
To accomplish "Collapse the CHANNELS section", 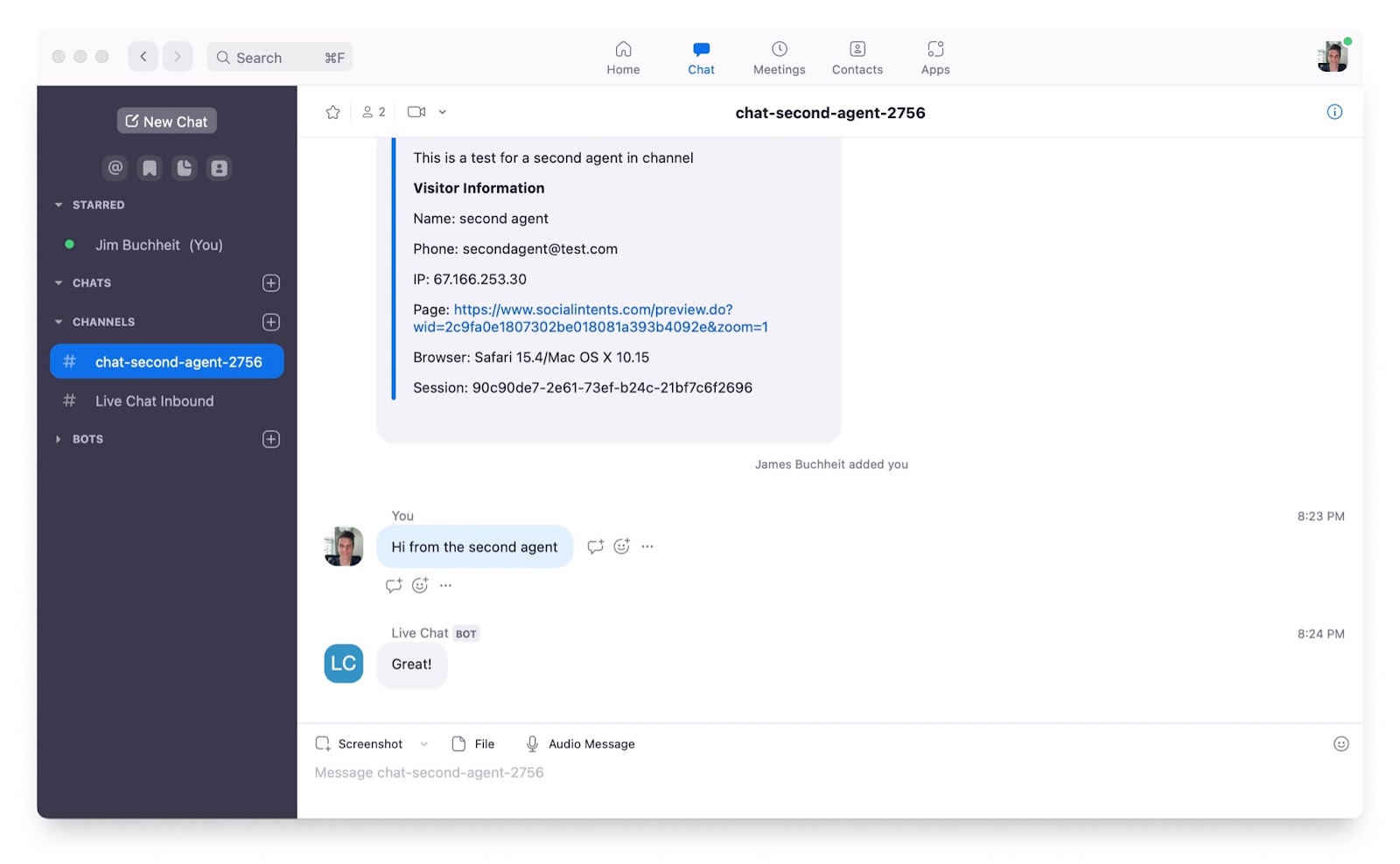I will [59, 322].
